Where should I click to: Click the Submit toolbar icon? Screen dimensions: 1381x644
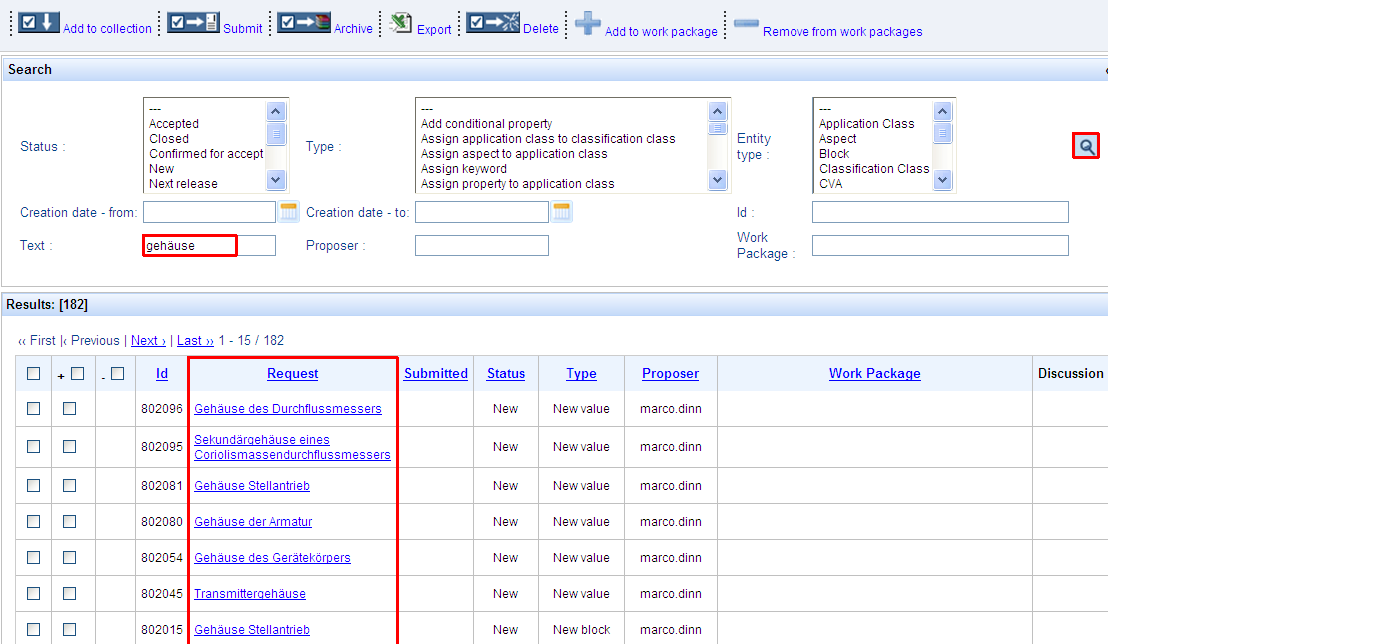point(193,22)
